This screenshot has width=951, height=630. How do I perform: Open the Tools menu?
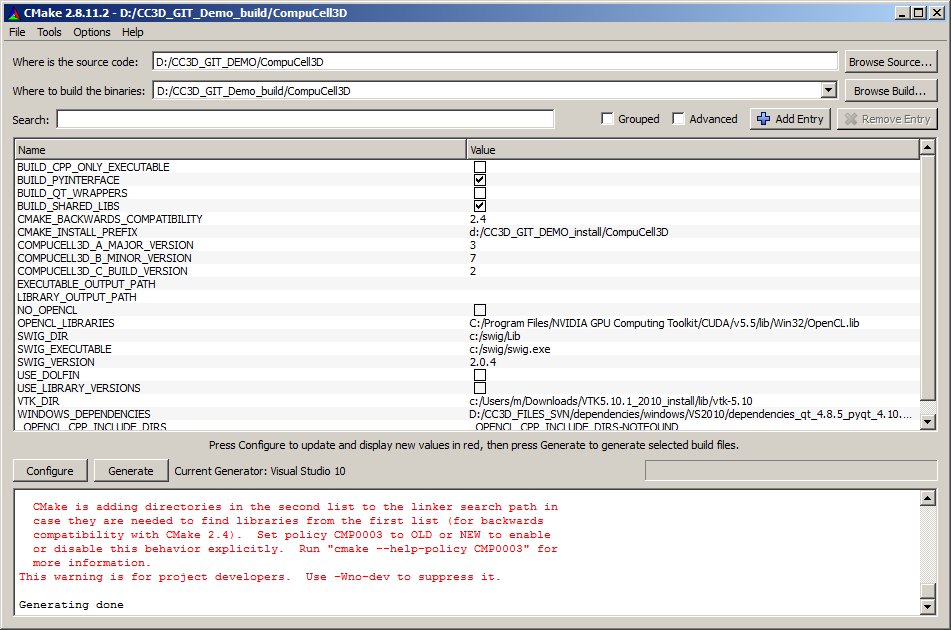pos(49,32)
